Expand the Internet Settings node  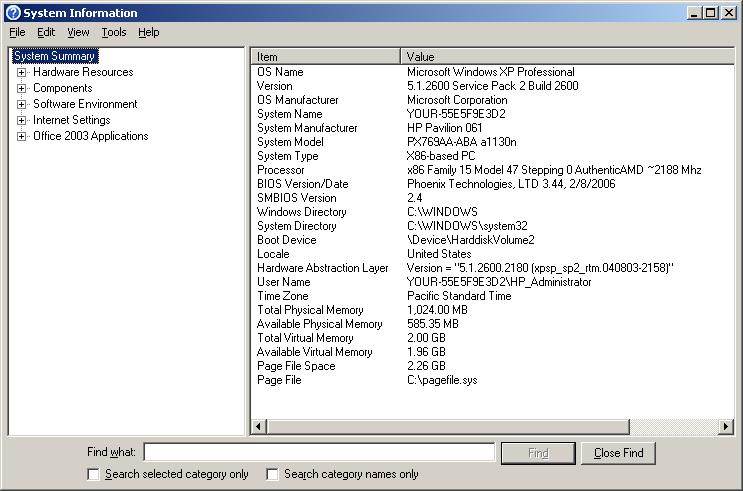tap(21, 120)
